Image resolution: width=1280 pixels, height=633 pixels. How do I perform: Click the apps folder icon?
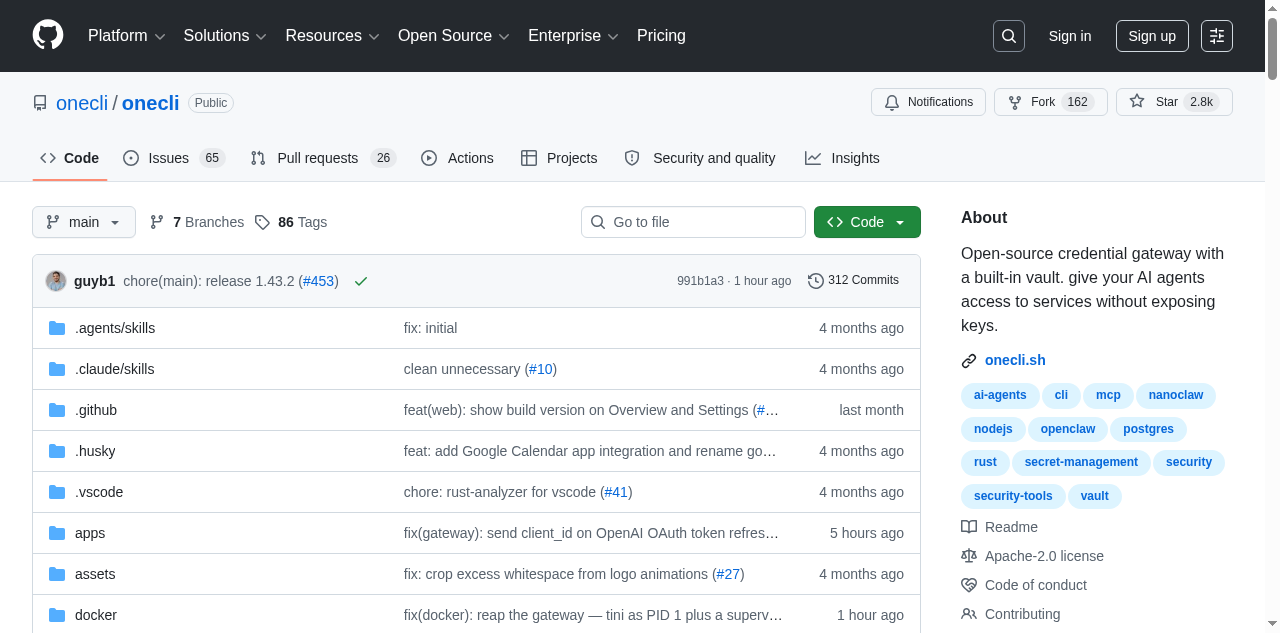(x=57, y=533)
